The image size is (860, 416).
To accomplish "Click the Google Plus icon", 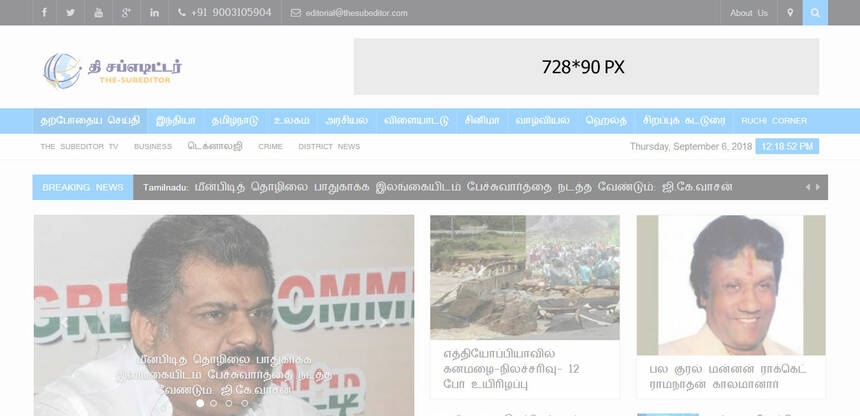I will coord(126,13).
